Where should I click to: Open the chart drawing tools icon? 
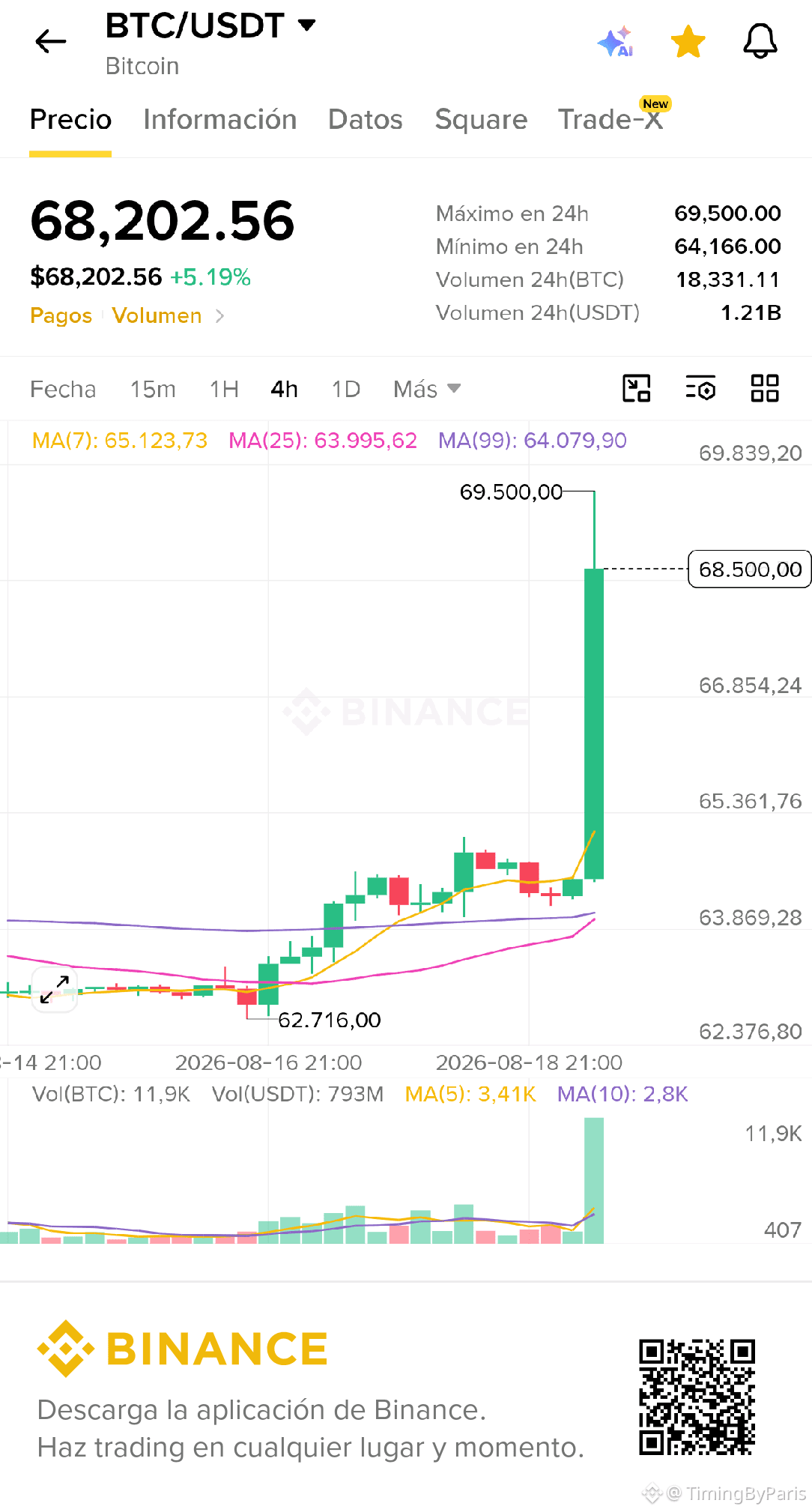coord(637,389)
